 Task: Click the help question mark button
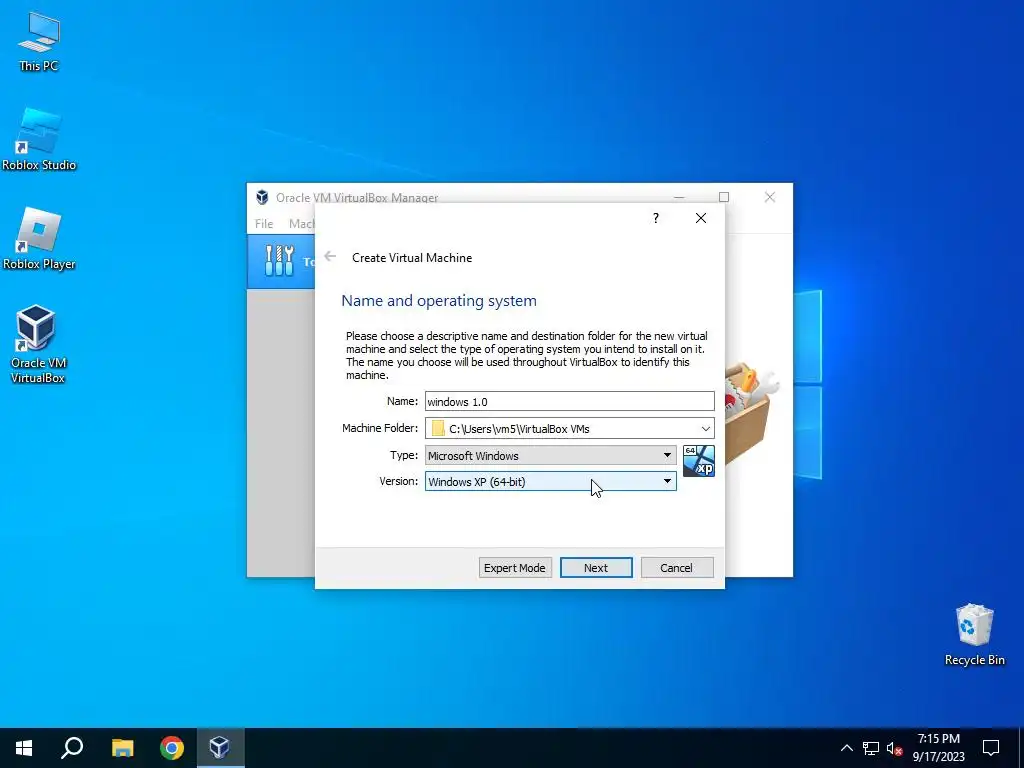click(x=656, y=218)
